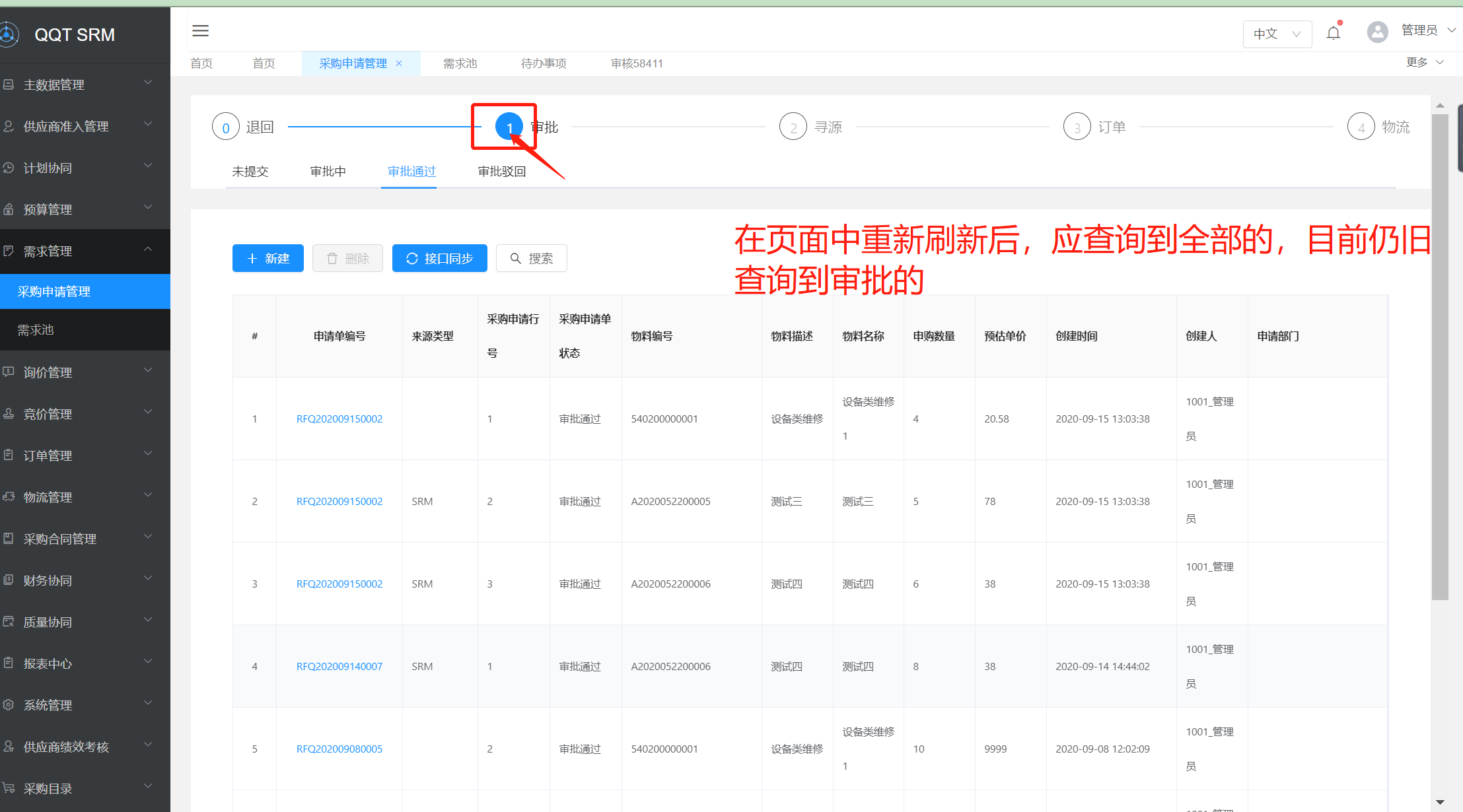Expand 订单管理 menu chevron
Viewport: 1463px width, 812px height.
coord(148,454)
